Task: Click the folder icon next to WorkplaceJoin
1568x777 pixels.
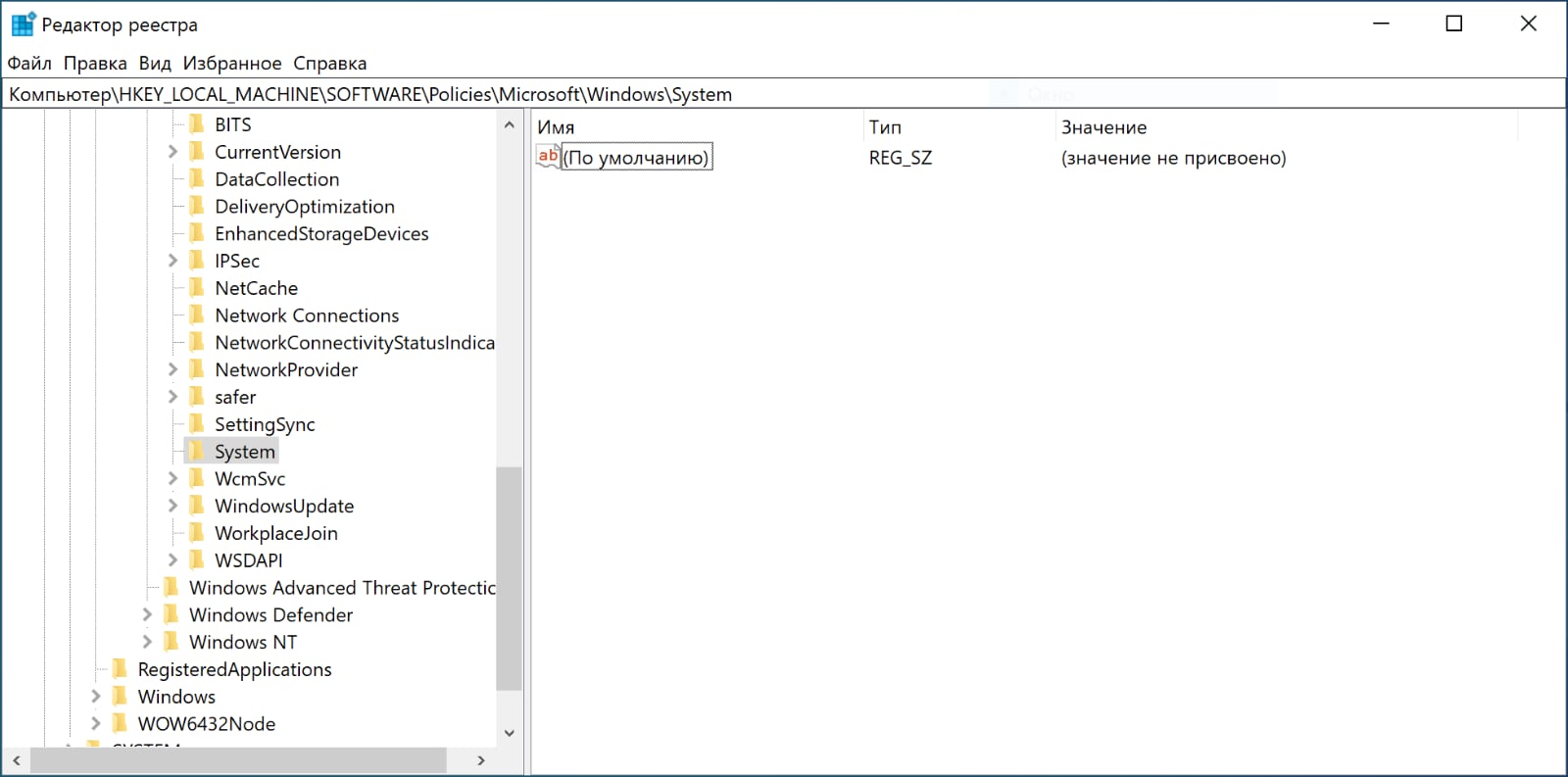Action: pos(197,533)
